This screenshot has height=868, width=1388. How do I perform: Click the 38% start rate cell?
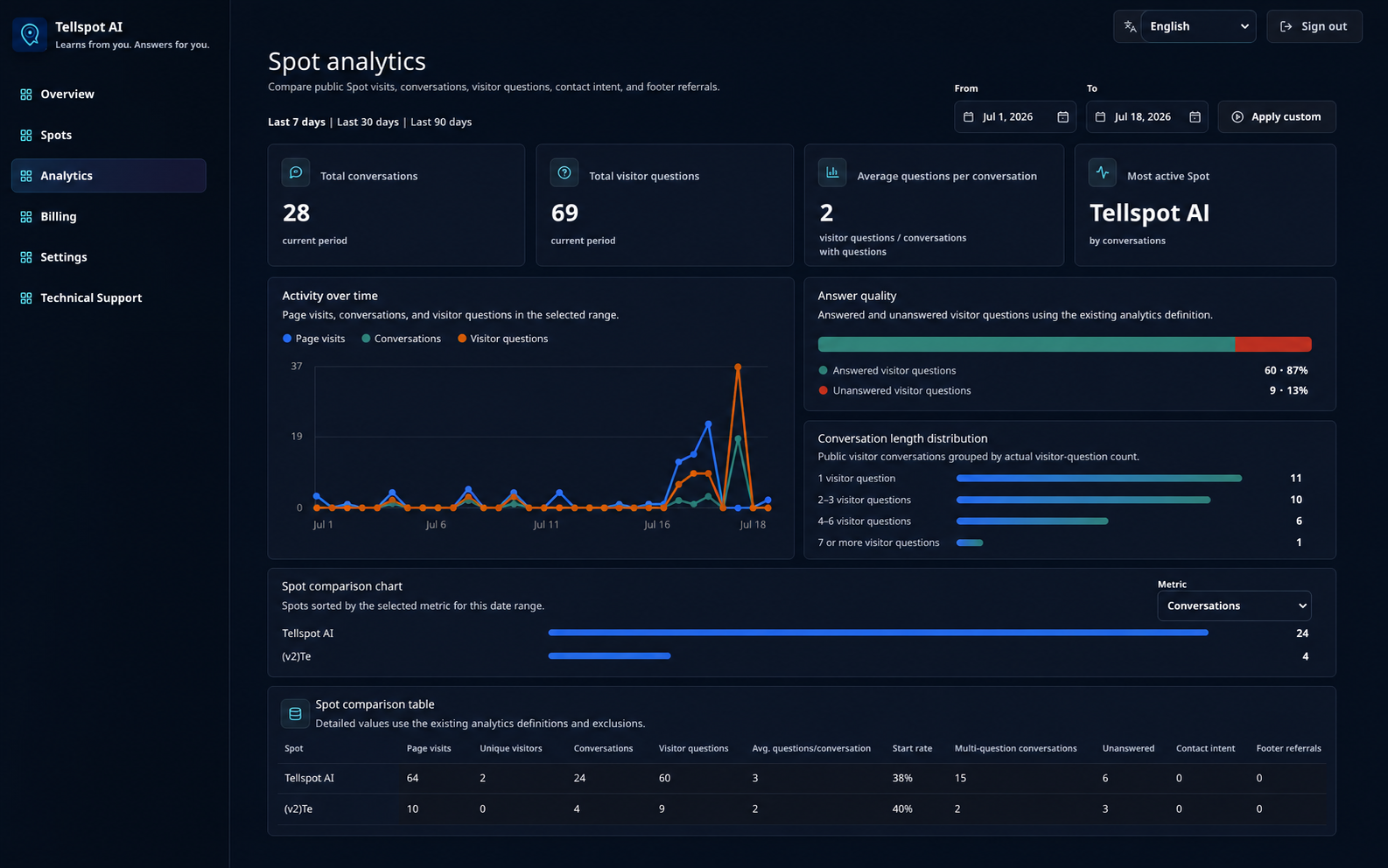(902, 779)
